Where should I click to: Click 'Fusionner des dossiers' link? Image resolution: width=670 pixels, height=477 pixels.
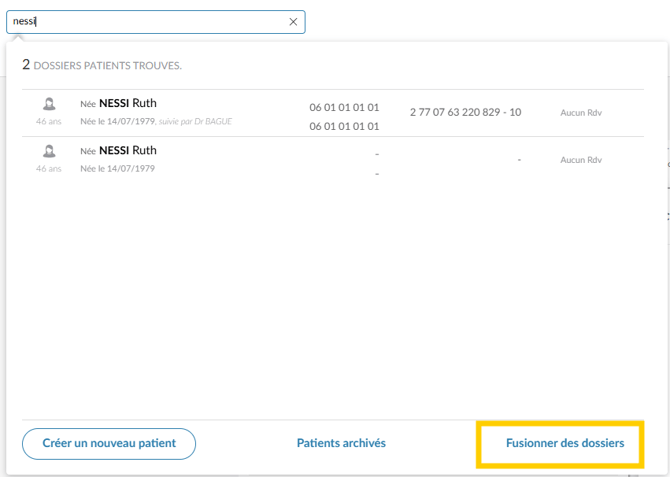pos(565,443)
